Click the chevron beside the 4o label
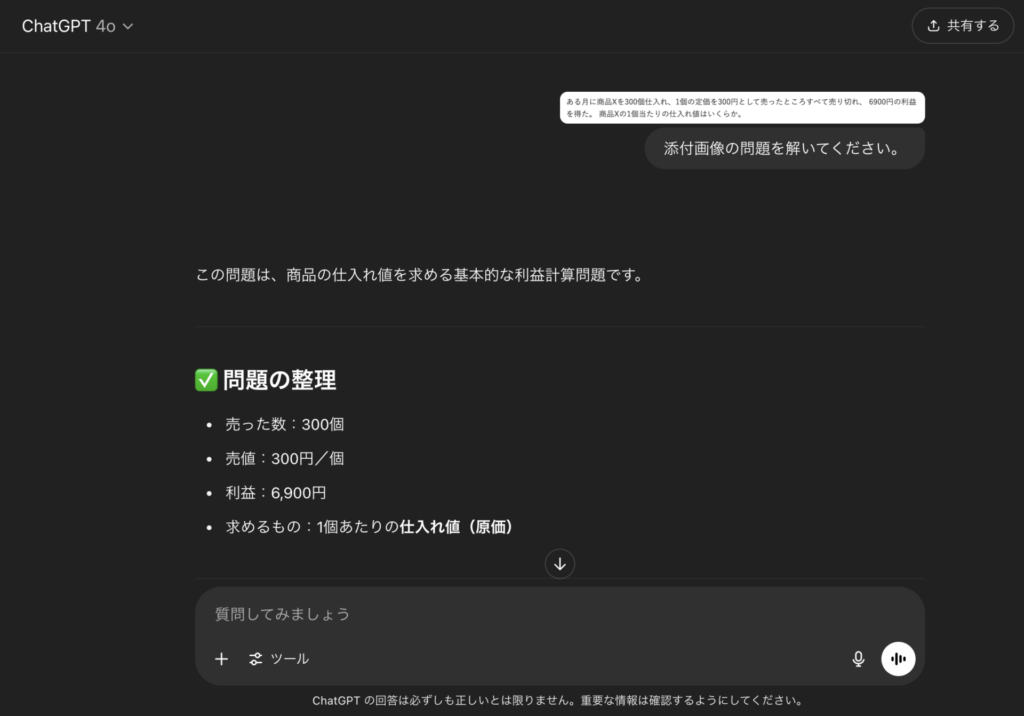1024x716 pixels. (x=128, y=27)
